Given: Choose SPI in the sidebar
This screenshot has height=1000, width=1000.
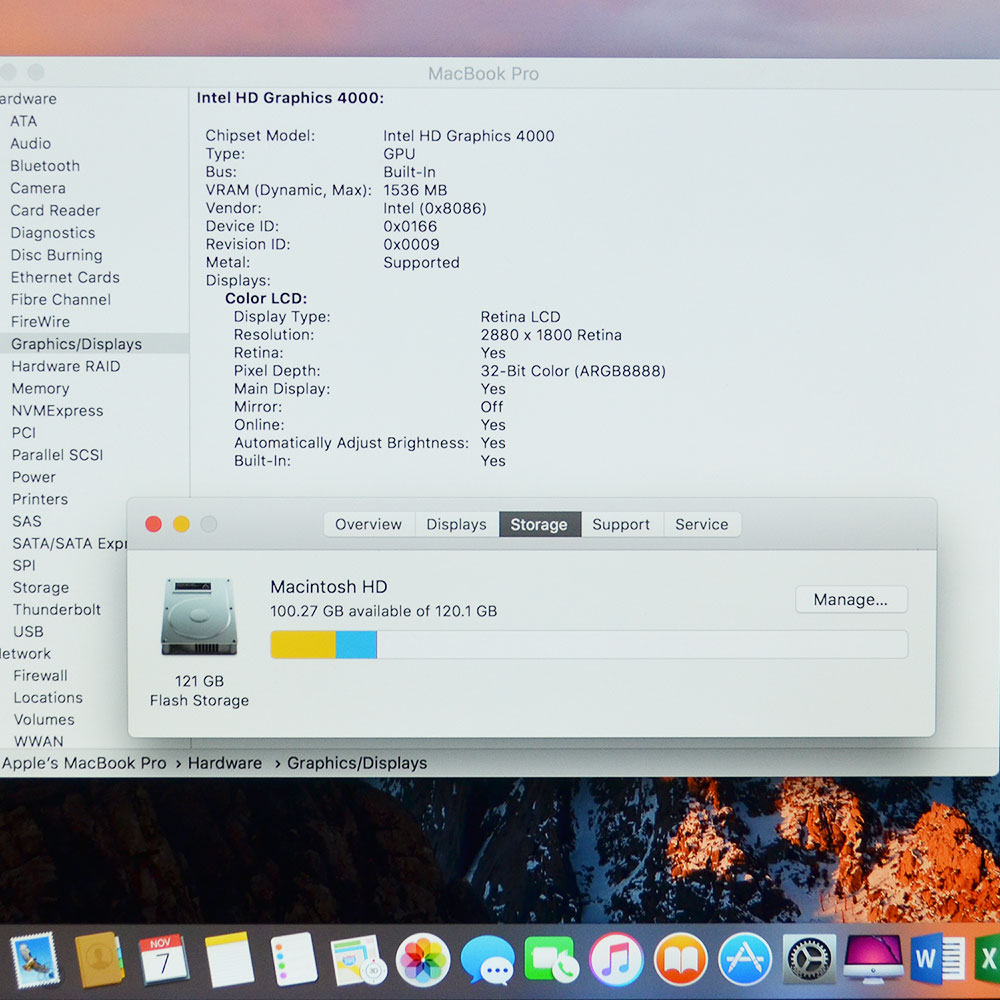Looking at the screenshot, I should (x=24, y=566).
